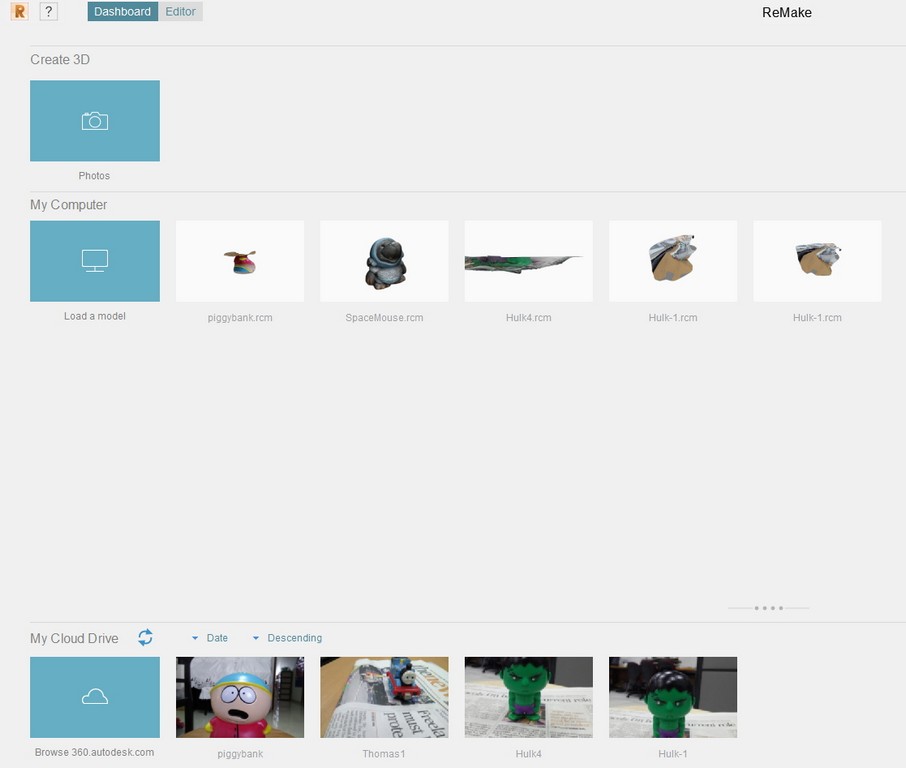Click the Photos camera tile
Image resolution: width=906 pixels, height=768 pixels.
(x=95, y=121)
